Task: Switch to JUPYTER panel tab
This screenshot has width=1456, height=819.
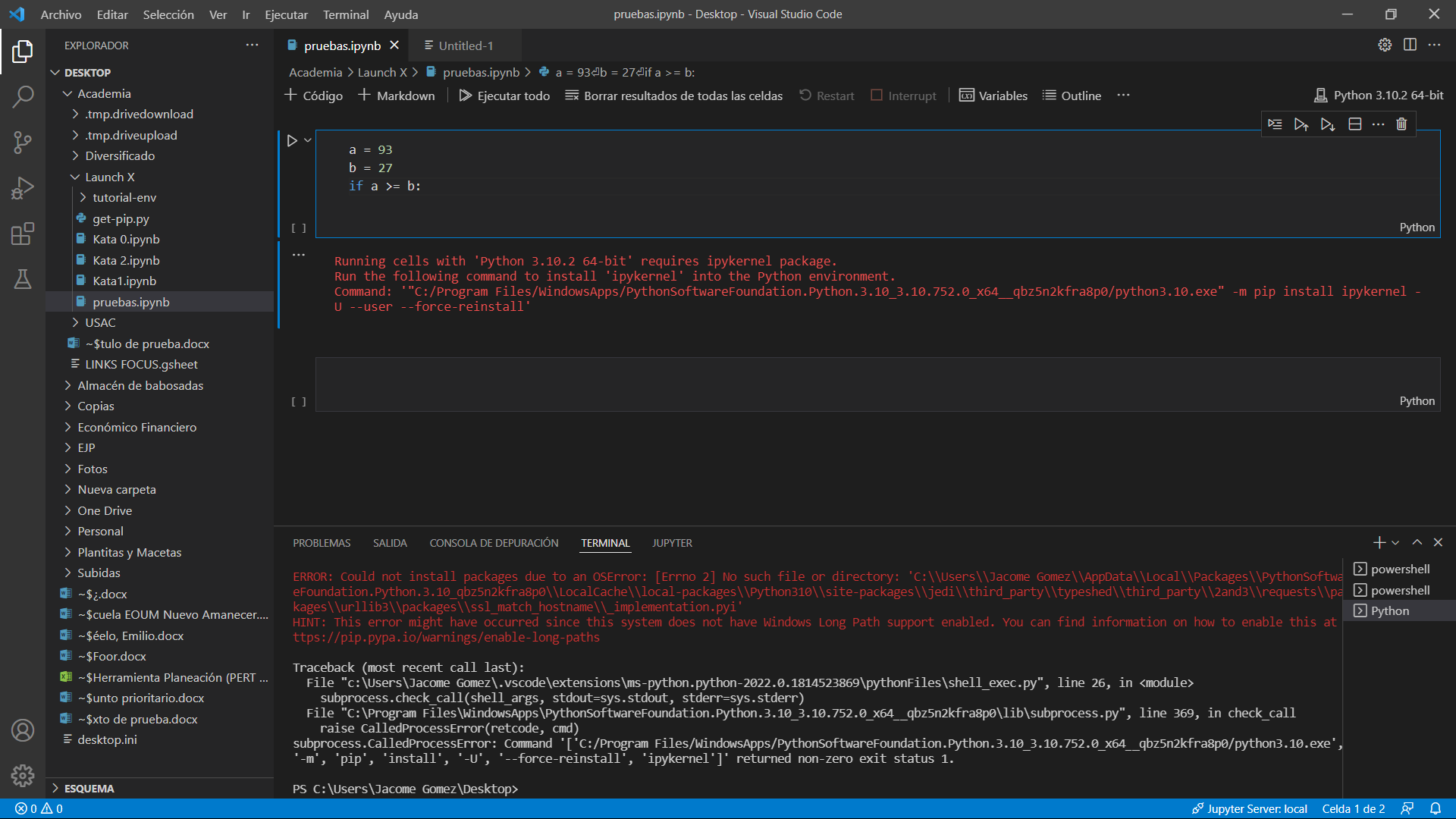Action: click(672, 543)
